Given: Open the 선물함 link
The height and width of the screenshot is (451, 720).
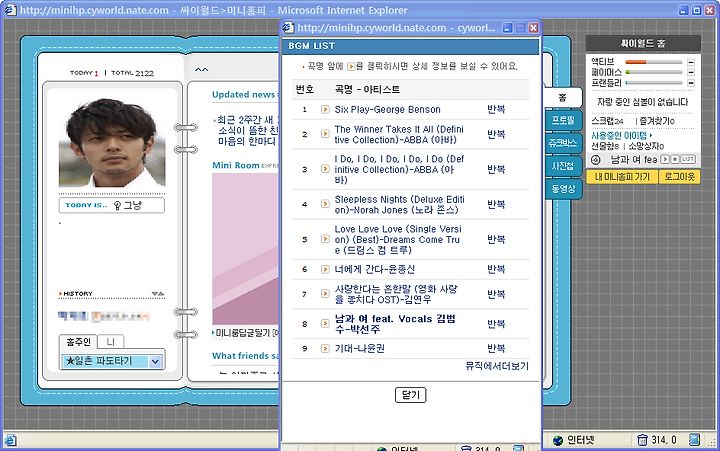Looking at the screenshot, I should click(605, 146).
